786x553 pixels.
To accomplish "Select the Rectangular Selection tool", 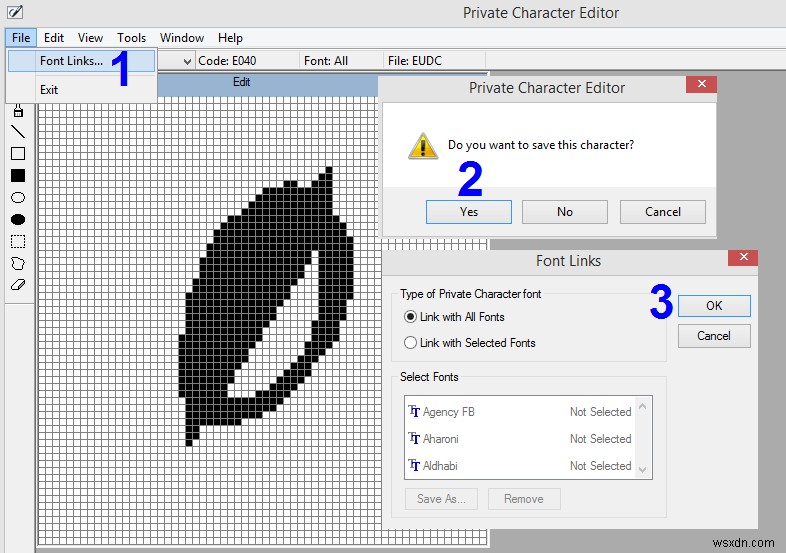I will [x=18, y=242].
